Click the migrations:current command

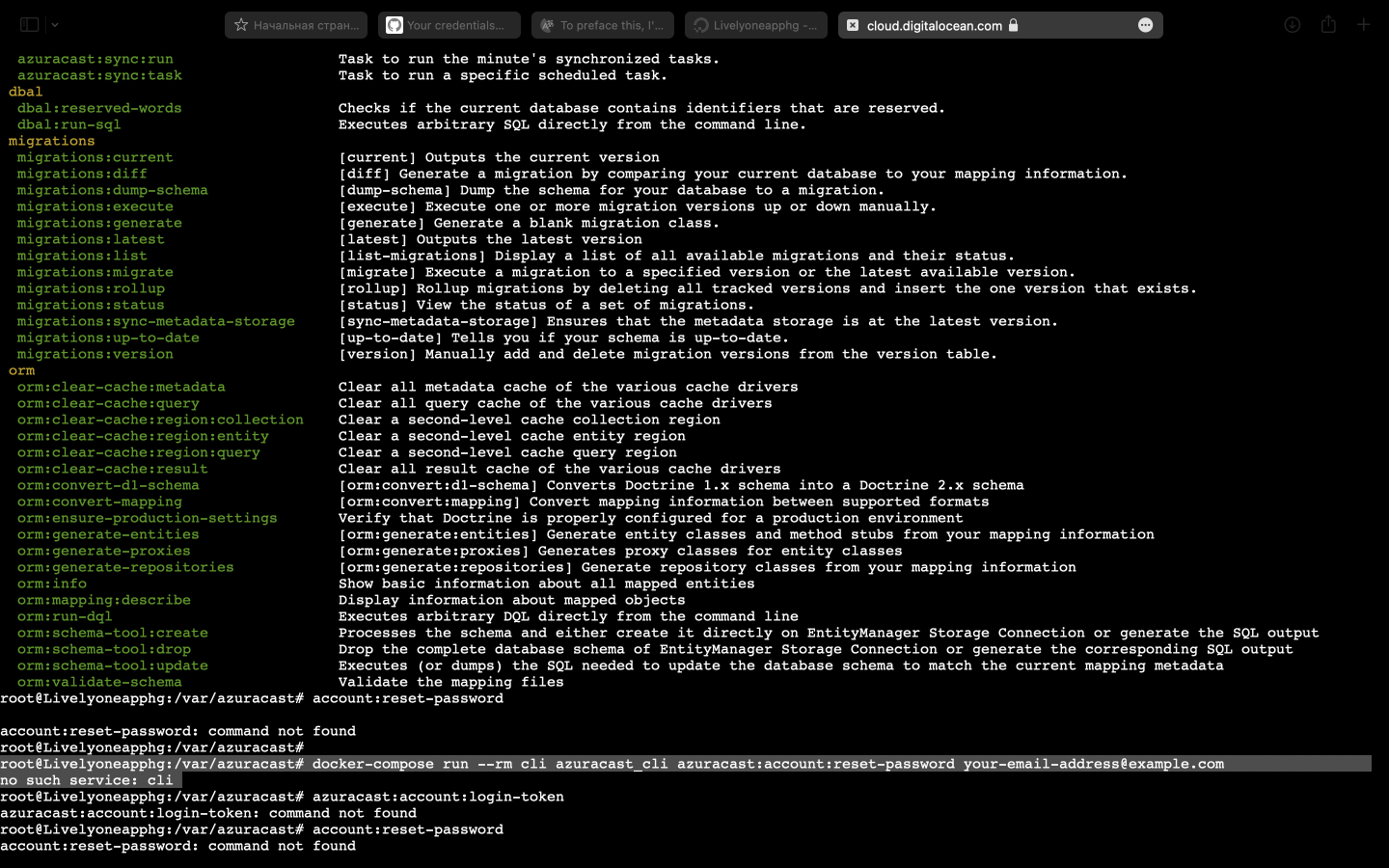pyautogui.click(x=95, y=157)
